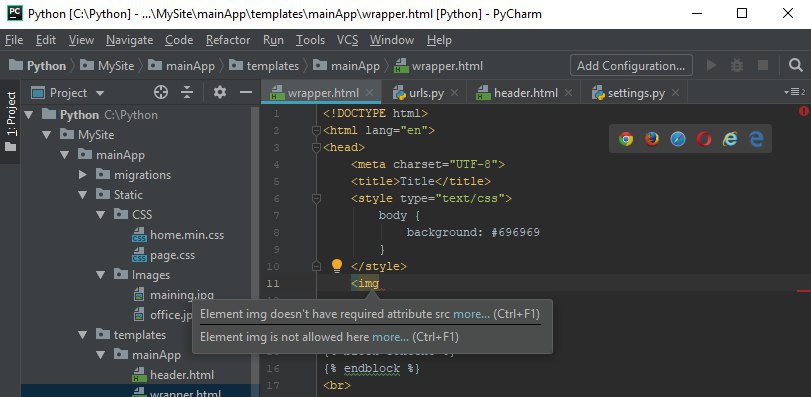This screenshot has height=397, width=811.
Task: Open the Navigate menu
Action: [129, 40]
